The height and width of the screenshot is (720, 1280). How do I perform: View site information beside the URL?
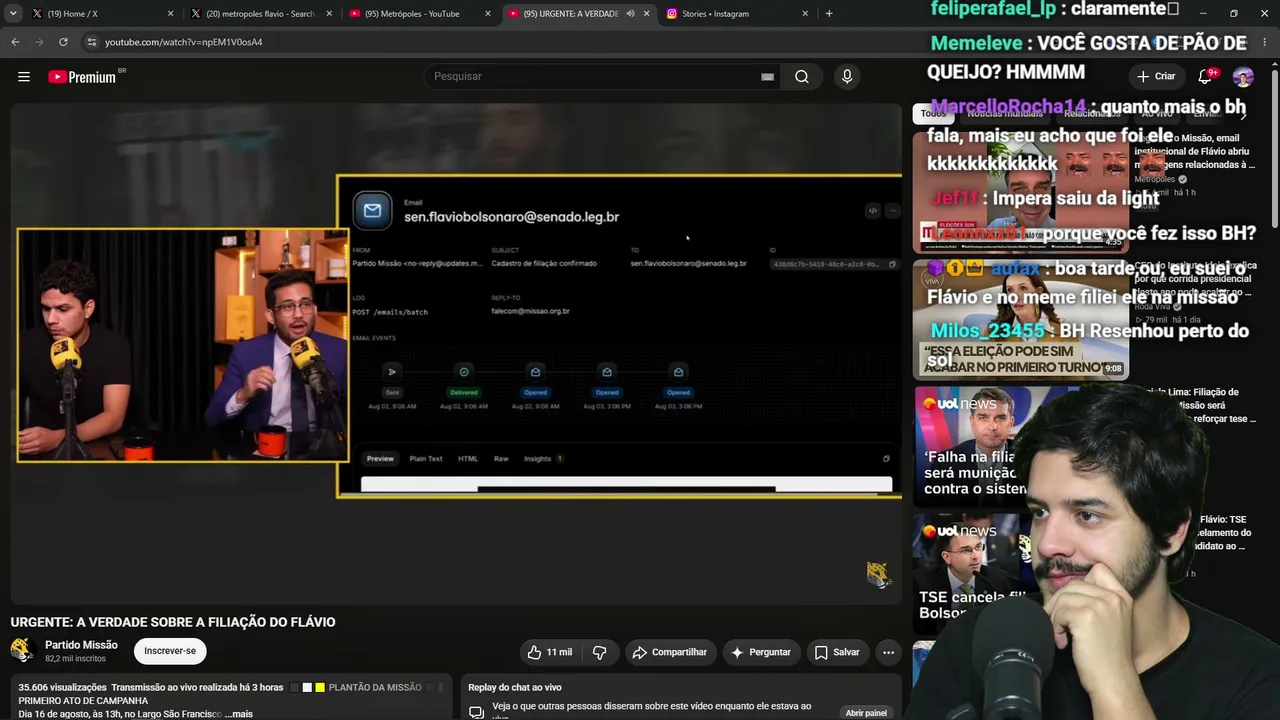(x=92, y=42)
